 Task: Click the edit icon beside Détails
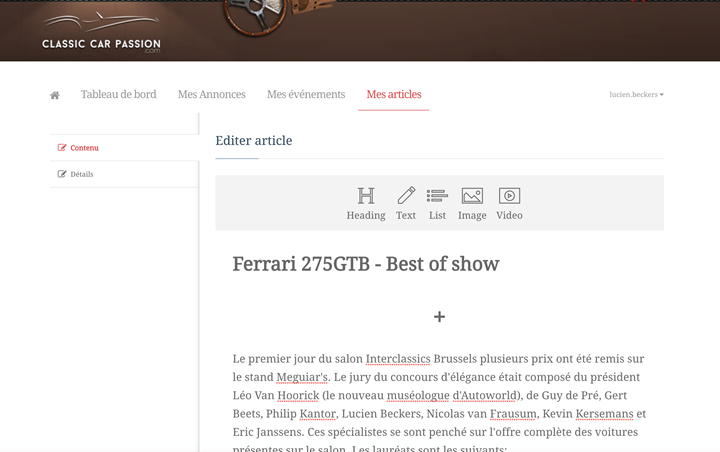(62, 174)
